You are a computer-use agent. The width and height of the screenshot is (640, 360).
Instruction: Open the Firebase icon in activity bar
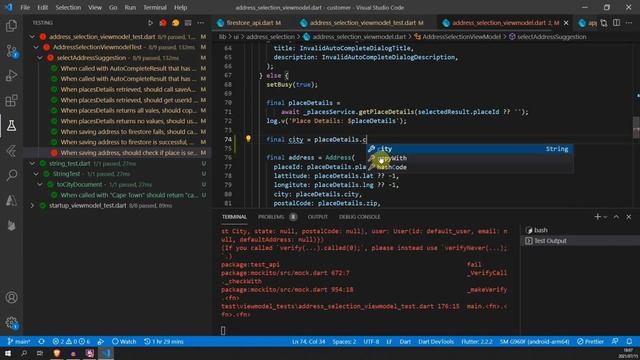11,225
